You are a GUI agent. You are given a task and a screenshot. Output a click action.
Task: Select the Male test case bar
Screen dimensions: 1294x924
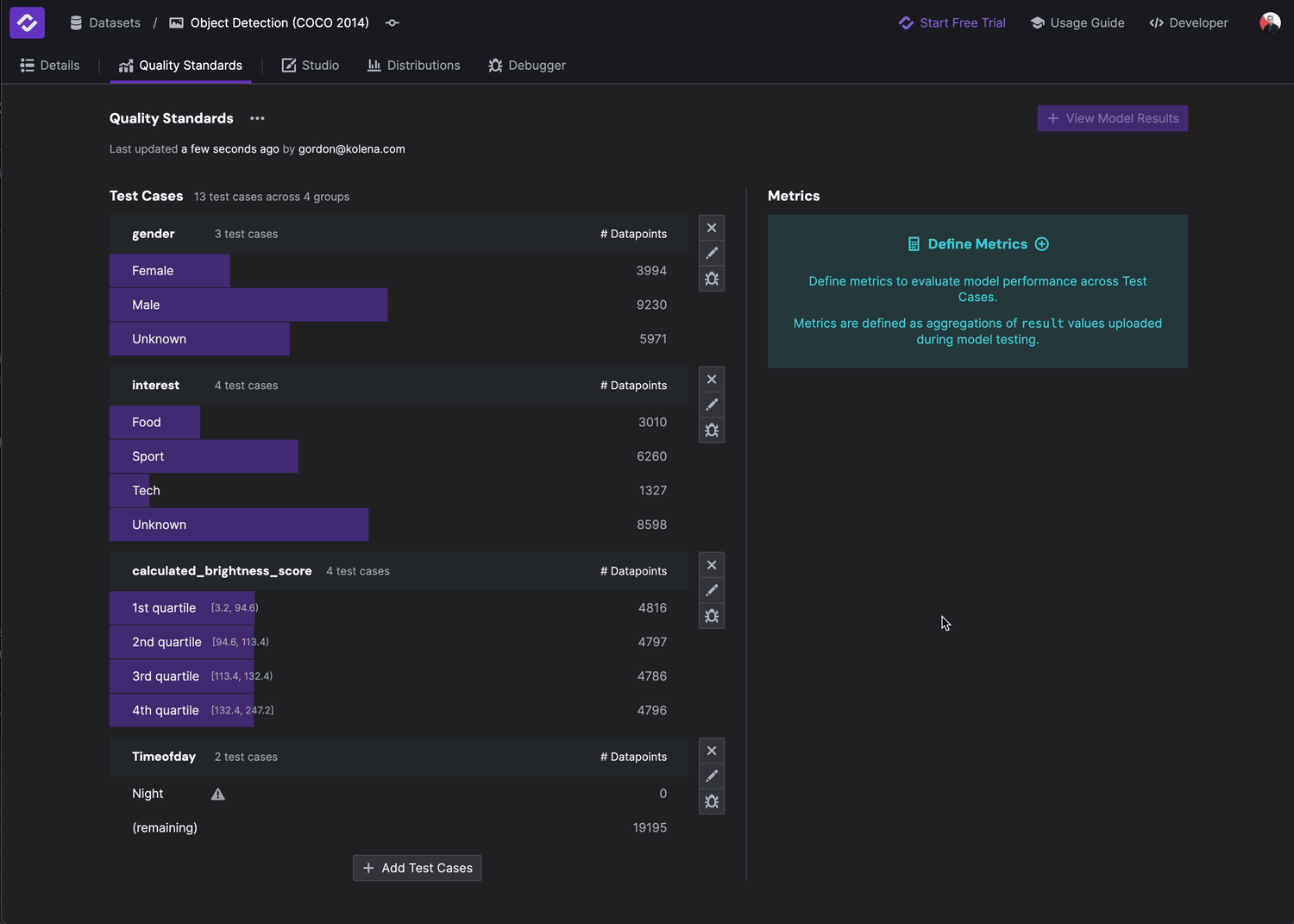click(248, 305)
